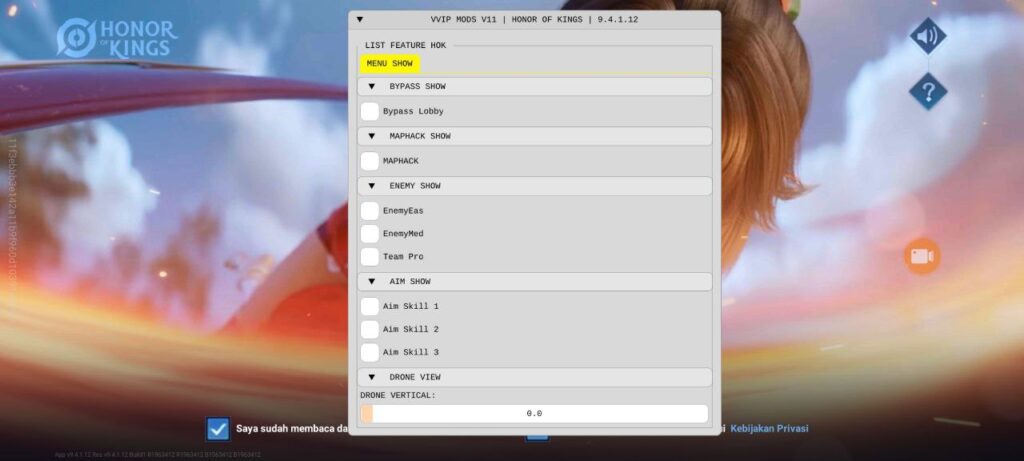This screenshot has width=1024, height=461.
Task: Check the Aim Skill 3 checkbox
Action: (370, 352)
